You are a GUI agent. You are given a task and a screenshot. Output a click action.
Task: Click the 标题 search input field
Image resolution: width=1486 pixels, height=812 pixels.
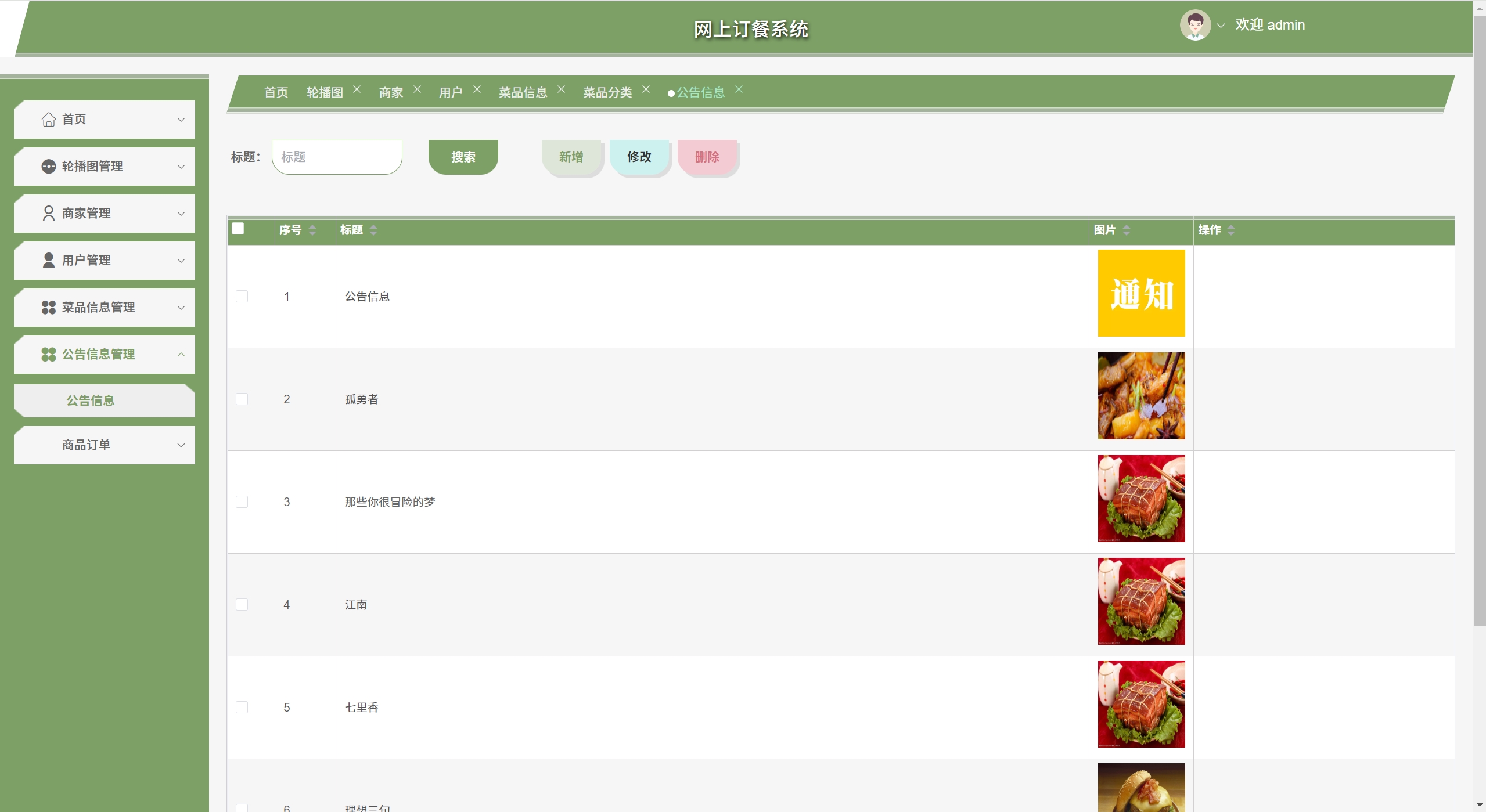pos(337,157)
